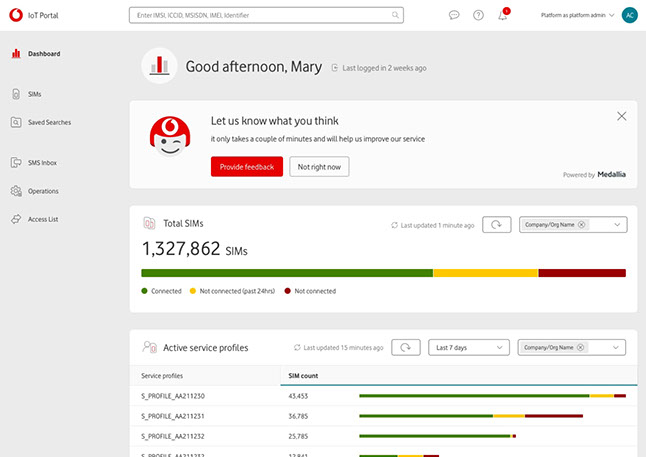This screenshot has height=457, width=646.
Task: Click the red Not connected bar segment
Action: 581,272
